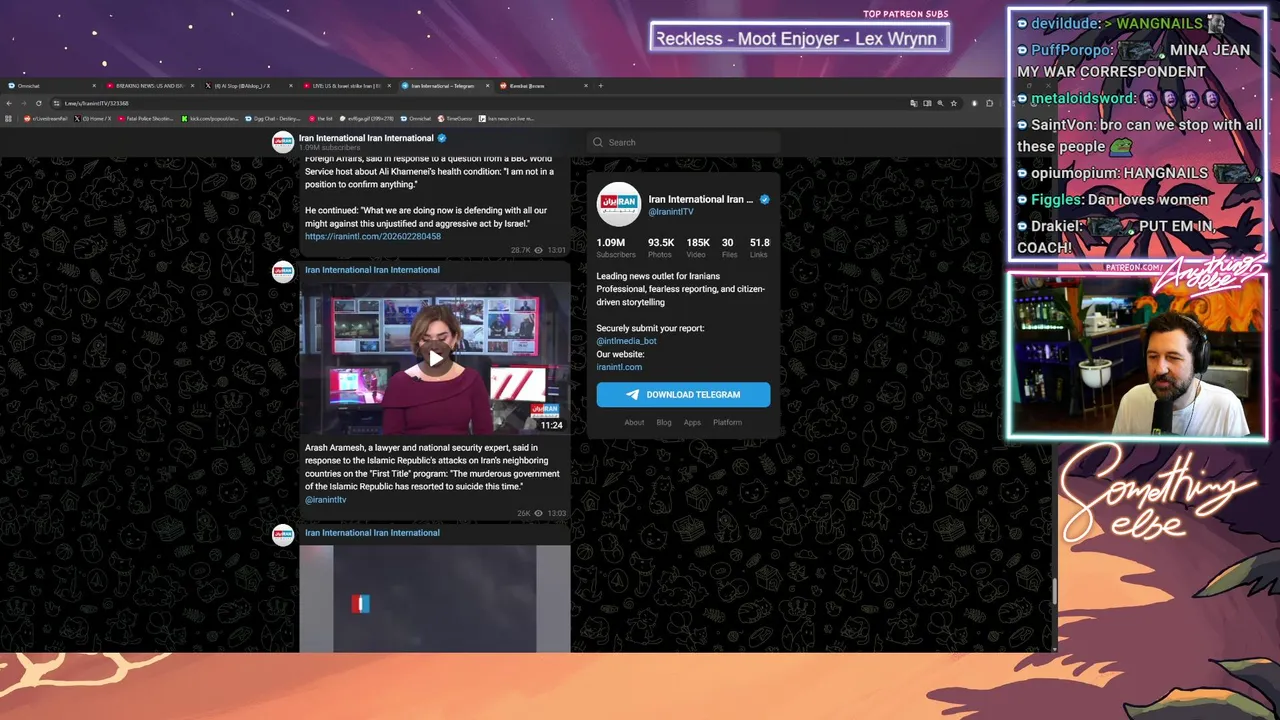Open the iranintl.com/202602280458 post link

pyautogui.click(x=373, y=237)
